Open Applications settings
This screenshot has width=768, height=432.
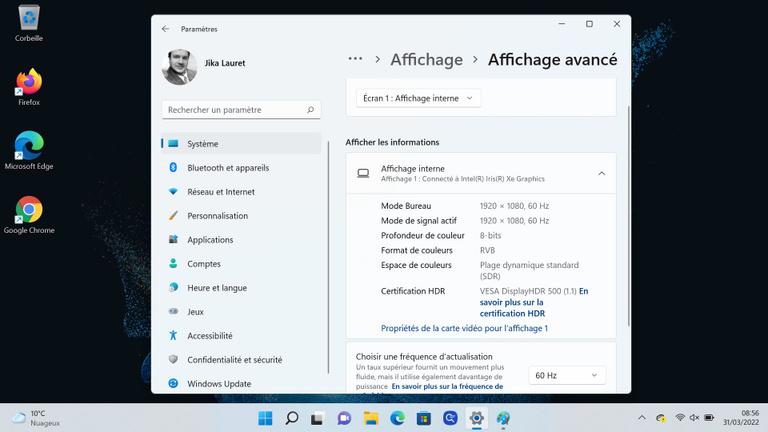tap(241, 240)
